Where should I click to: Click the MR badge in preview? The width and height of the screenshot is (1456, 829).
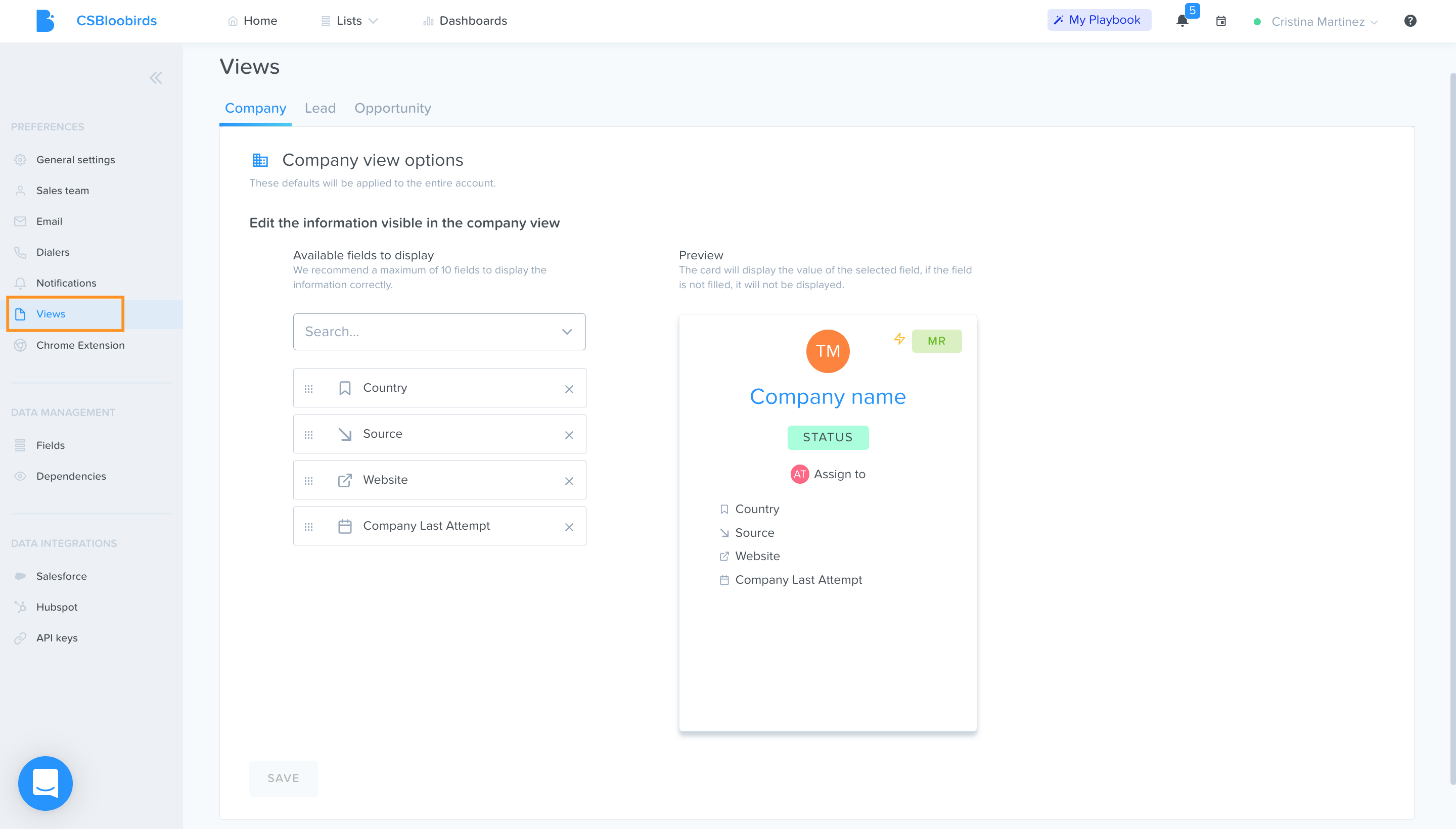point(936,341)
